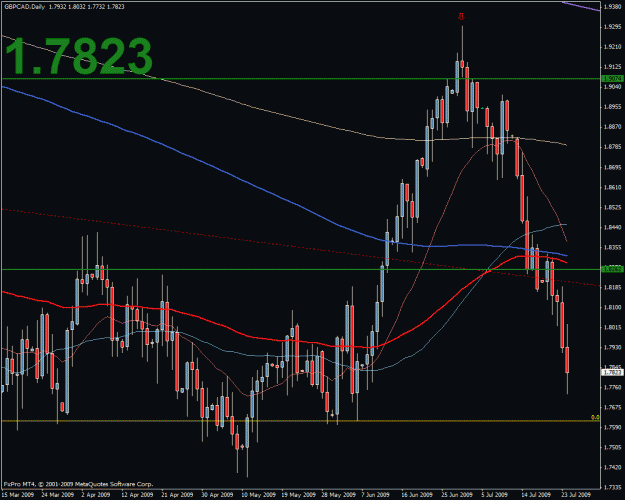
Task: Click the 5 Jul 2009 date label
Action: point(495,495)
